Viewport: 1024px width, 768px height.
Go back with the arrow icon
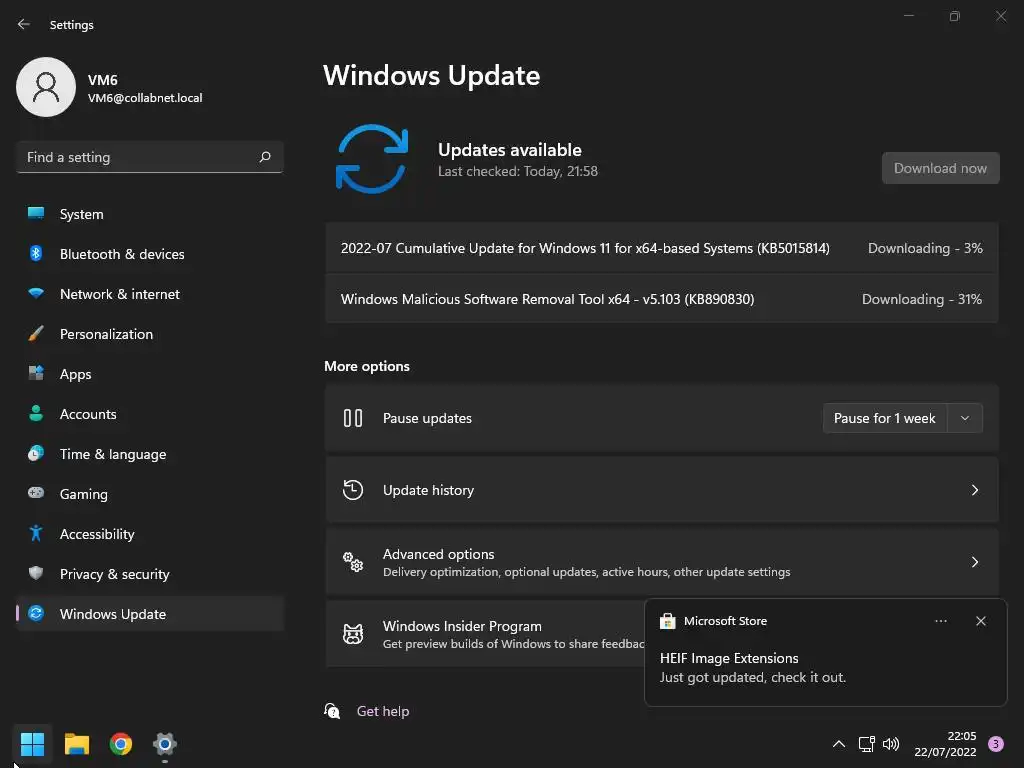coord(24,24)
